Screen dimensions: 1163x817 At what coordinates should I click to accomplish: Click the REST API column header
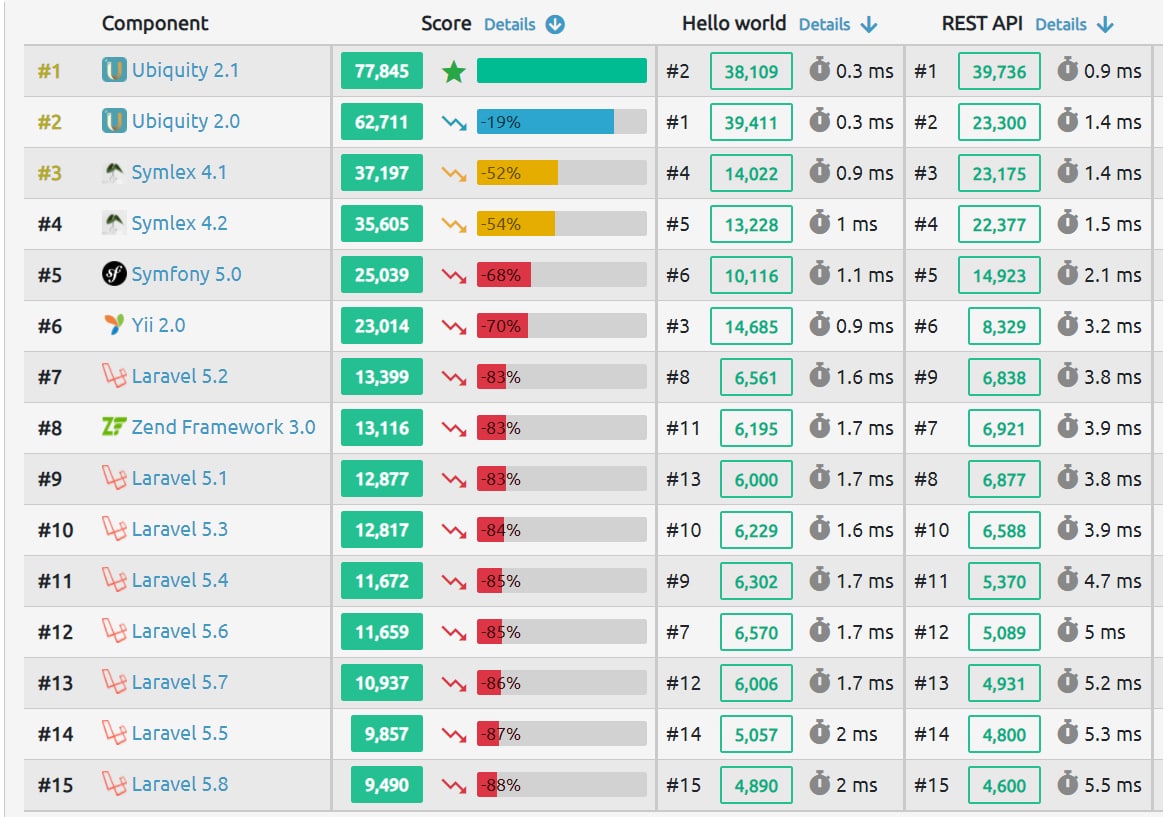[x=982, y=24]
